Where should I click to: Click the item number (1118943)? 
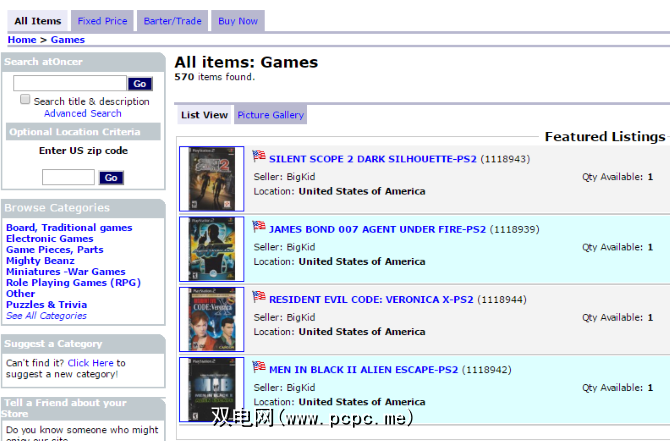[x=505, y=159]
